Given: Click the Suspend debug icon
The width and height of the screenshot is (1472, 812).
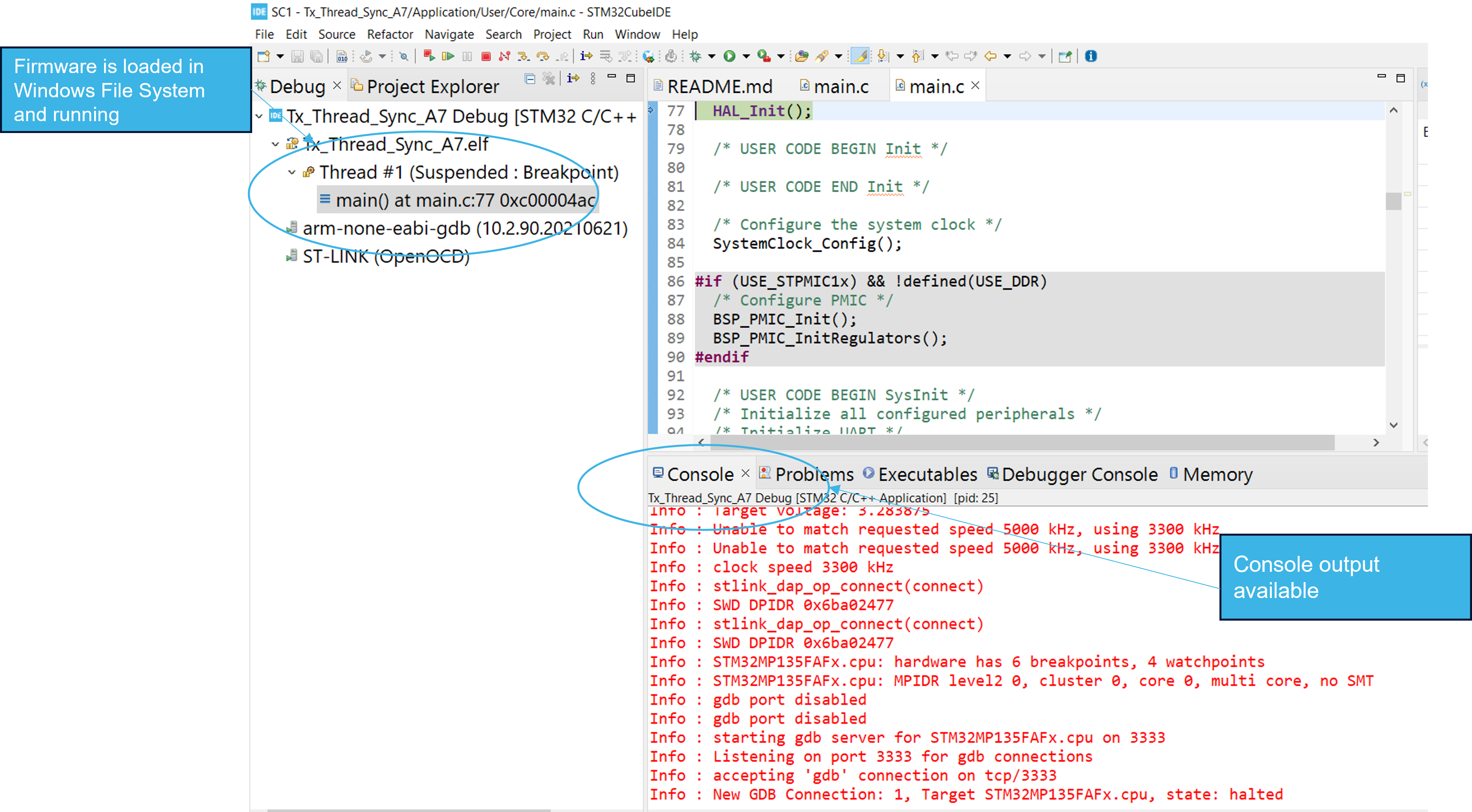Looking at the screenshot, I should pos(467,56).
